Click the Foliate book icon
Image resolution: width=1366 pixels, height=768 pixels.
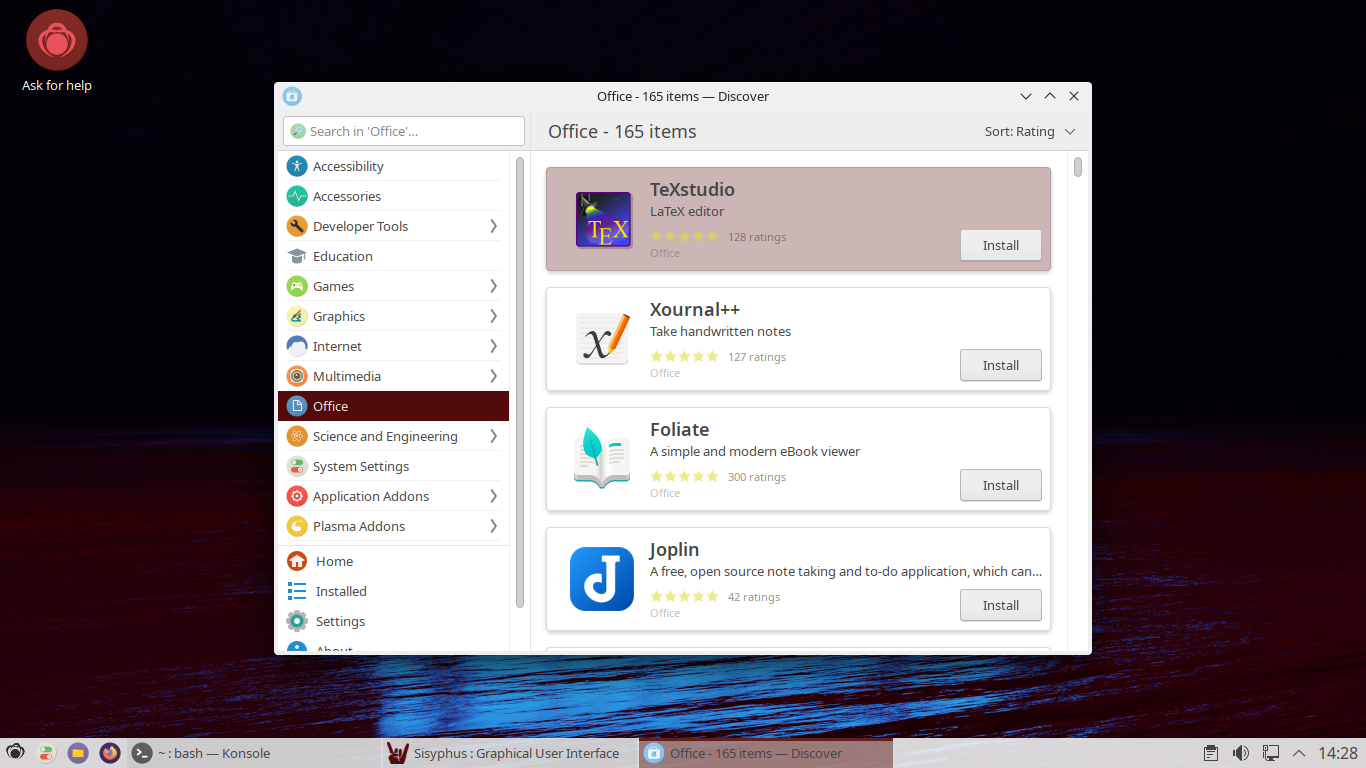602,459
